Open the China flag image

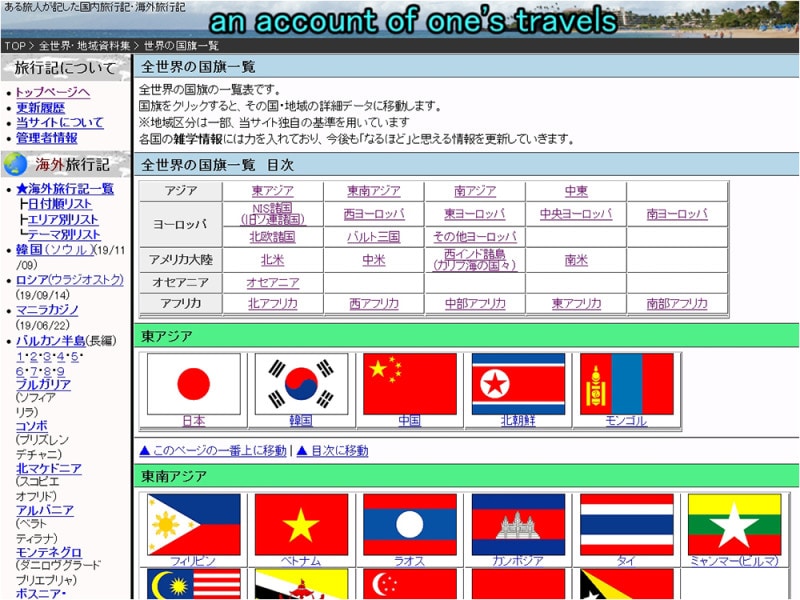409,384
